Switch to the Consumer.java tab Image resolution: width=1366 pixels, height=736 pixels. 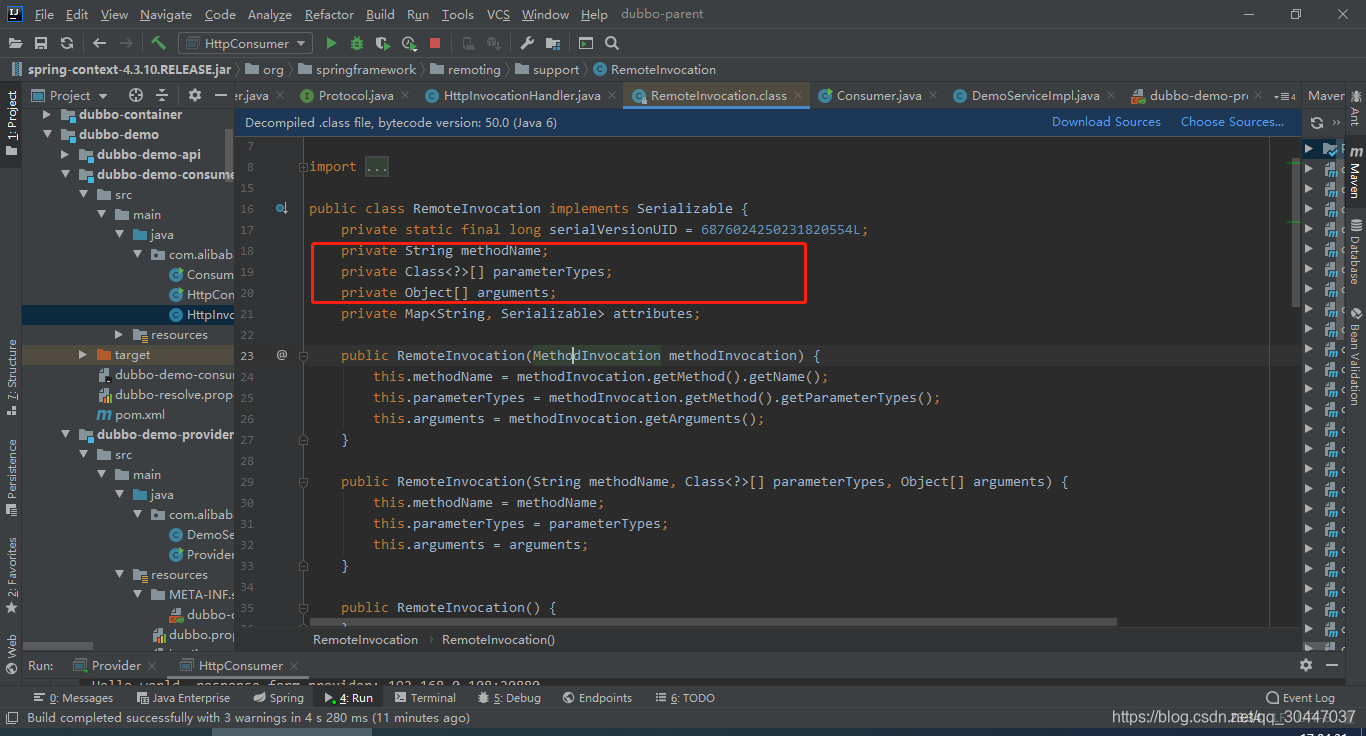pyautogui.click(x=878, y=95)
